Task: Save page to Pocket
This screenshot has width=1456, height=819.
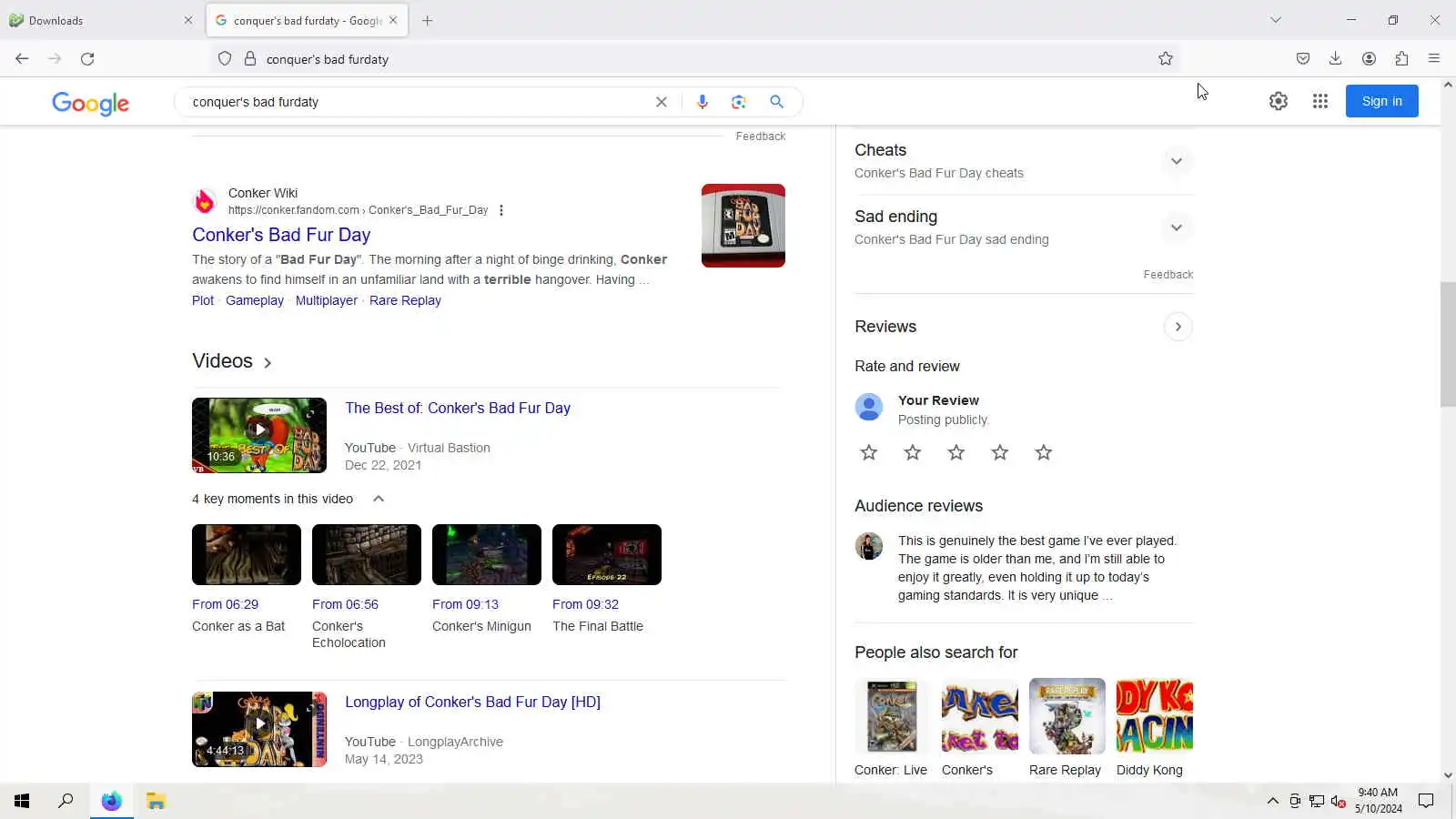Action: [1303, 59]
